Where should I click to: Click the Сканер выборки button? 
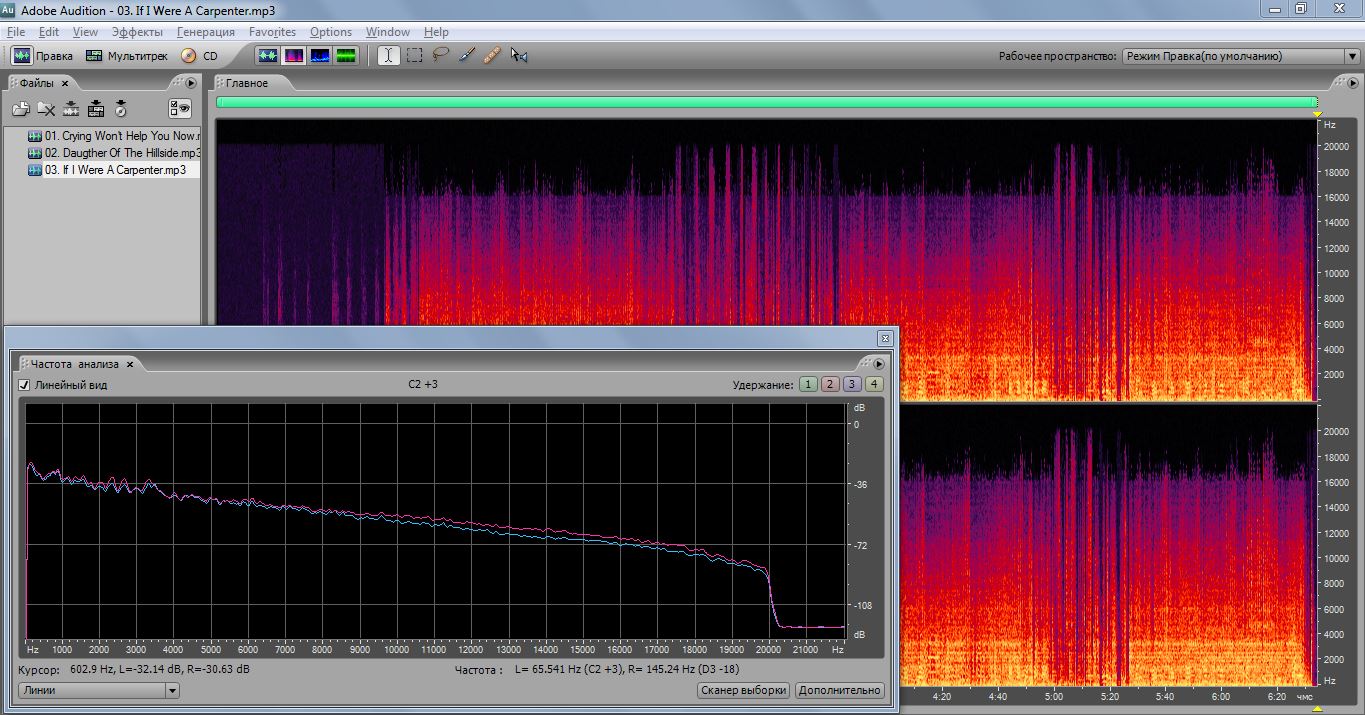pos(743,690)
